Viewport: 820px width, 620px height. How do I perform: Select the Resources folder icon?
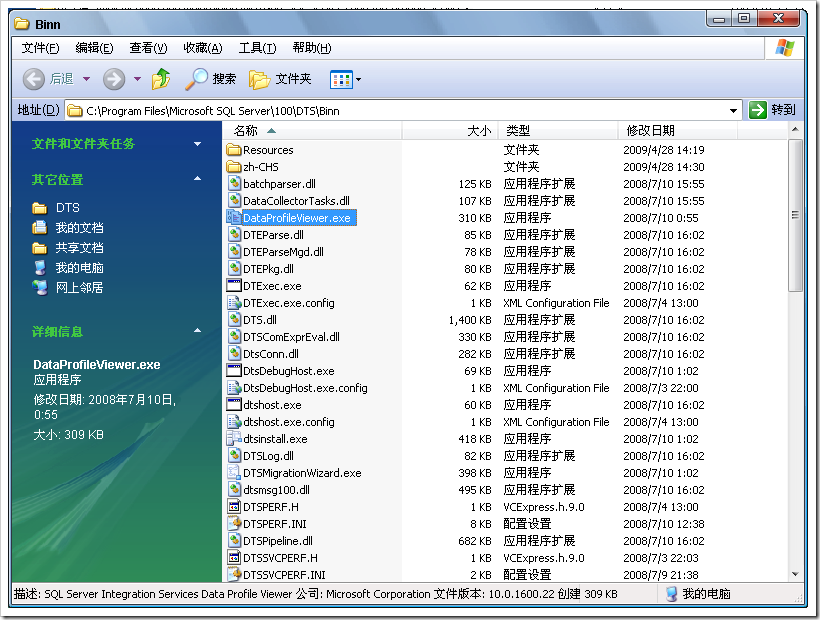(234, 150)
